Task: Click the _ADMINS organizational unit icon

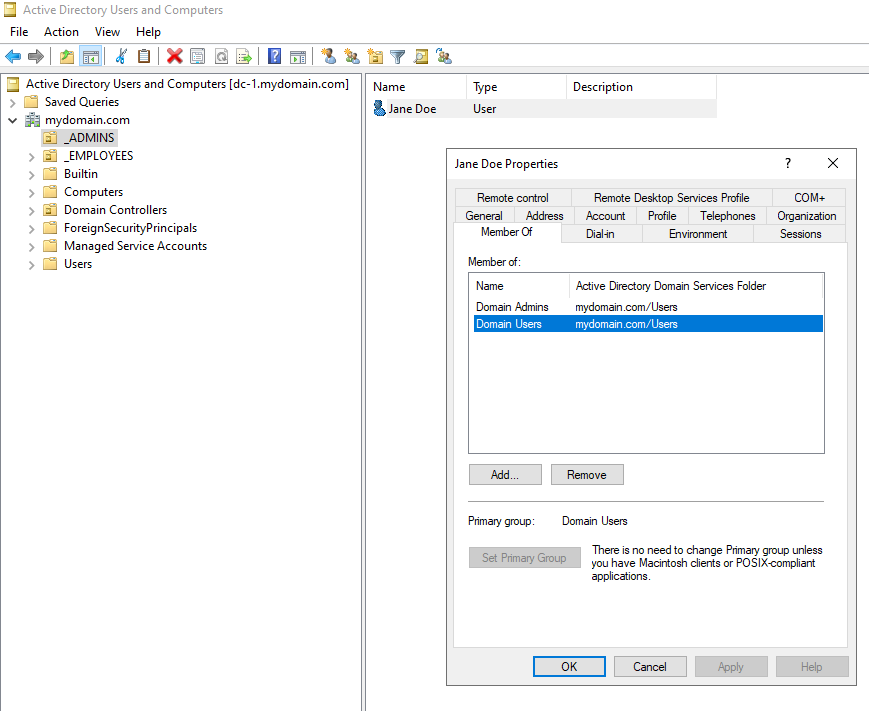Action: [x=50, y=137]
